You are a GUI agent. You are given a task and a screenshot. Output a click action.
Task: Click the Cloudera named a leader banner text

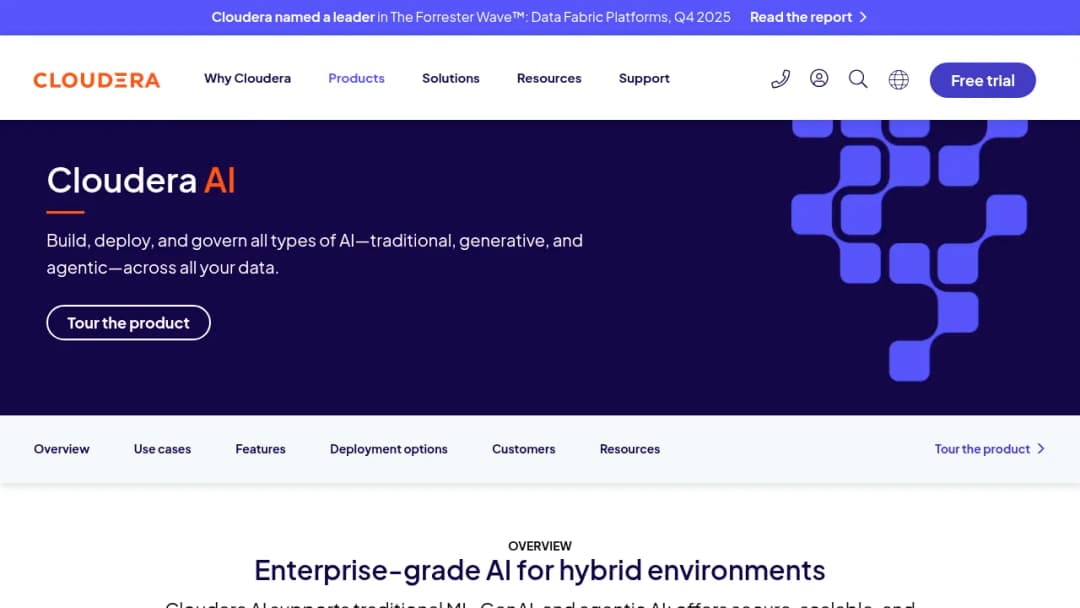click(293, 17)
